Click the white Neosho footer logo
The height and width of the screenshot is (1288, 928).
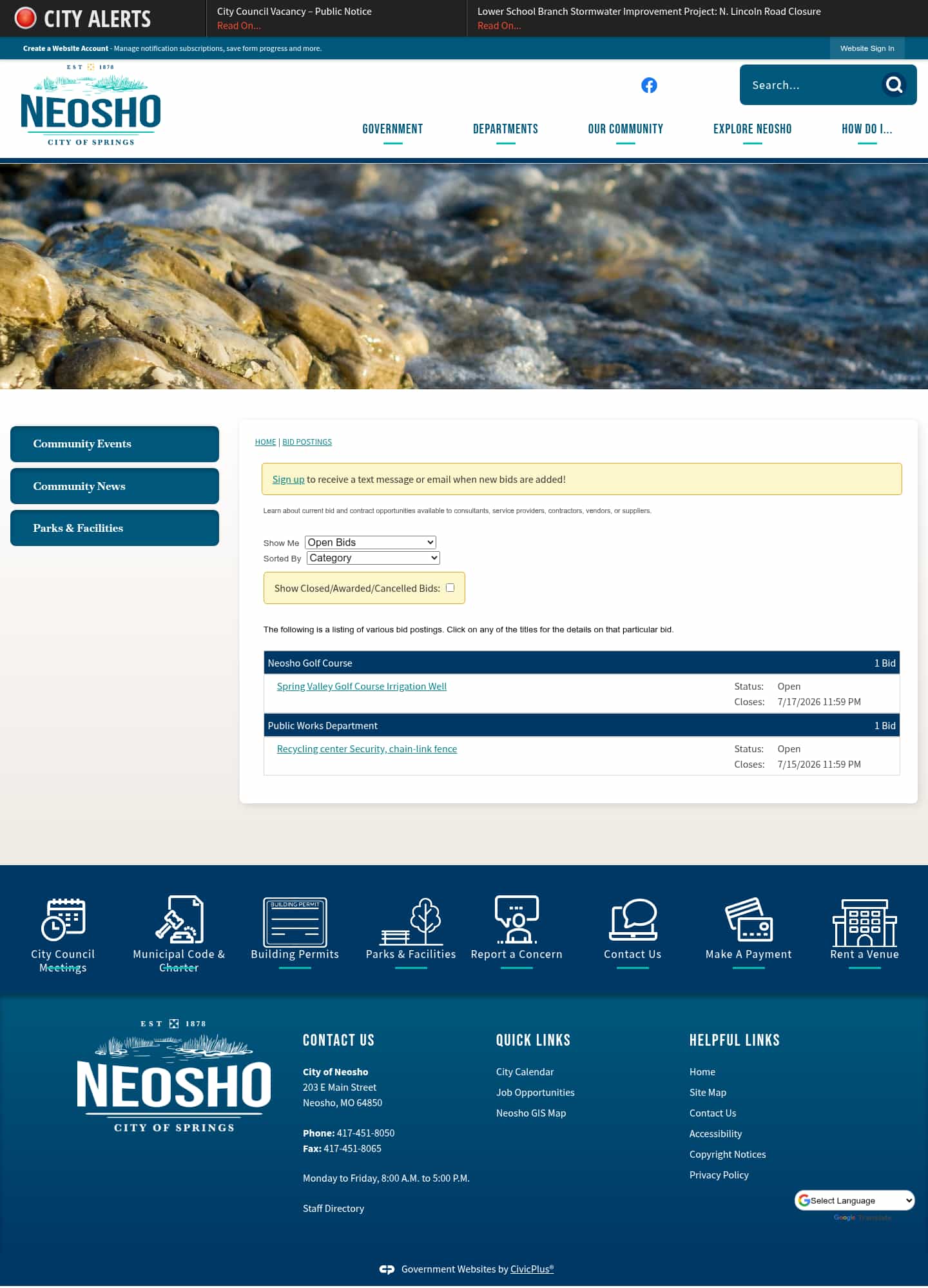[x=174, y=1075]
